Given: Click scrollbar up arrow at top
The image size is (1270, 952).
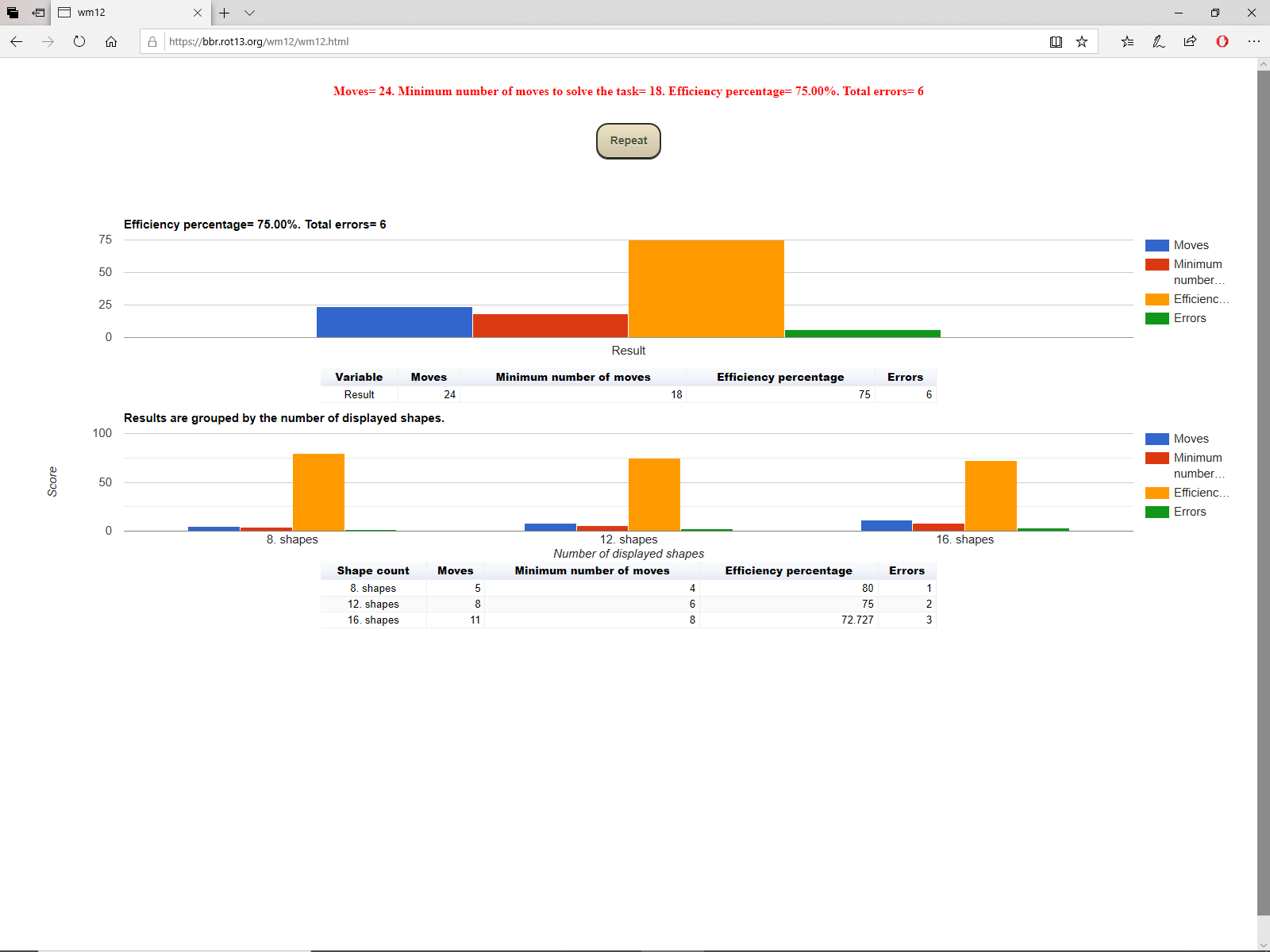Looking at the screenshot, I should tap(1264, 64).
